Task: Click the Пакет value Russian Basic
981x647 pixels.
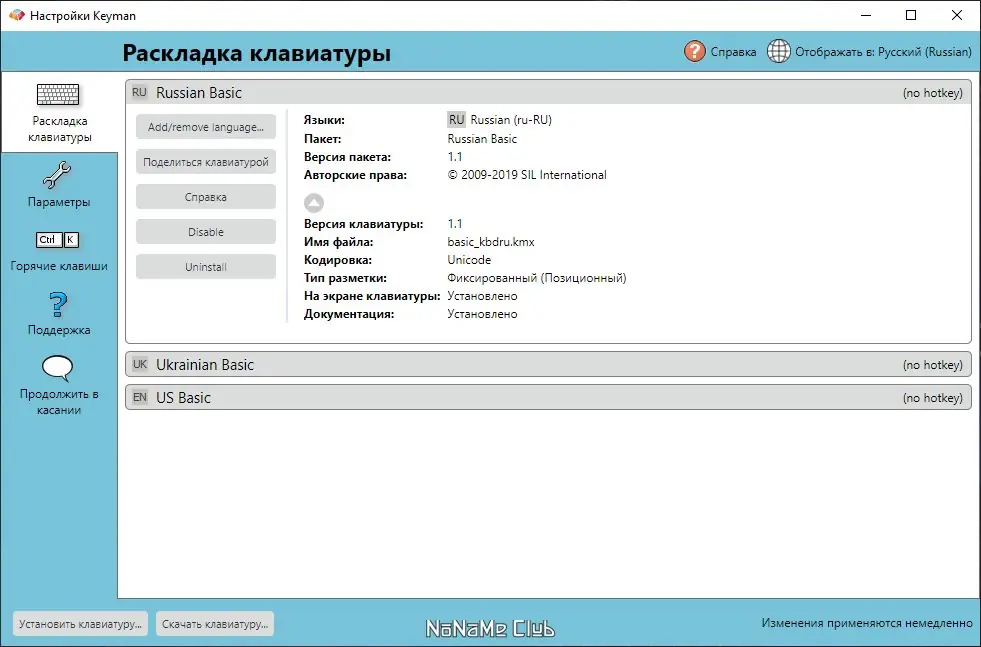Action: click(482, 139)
